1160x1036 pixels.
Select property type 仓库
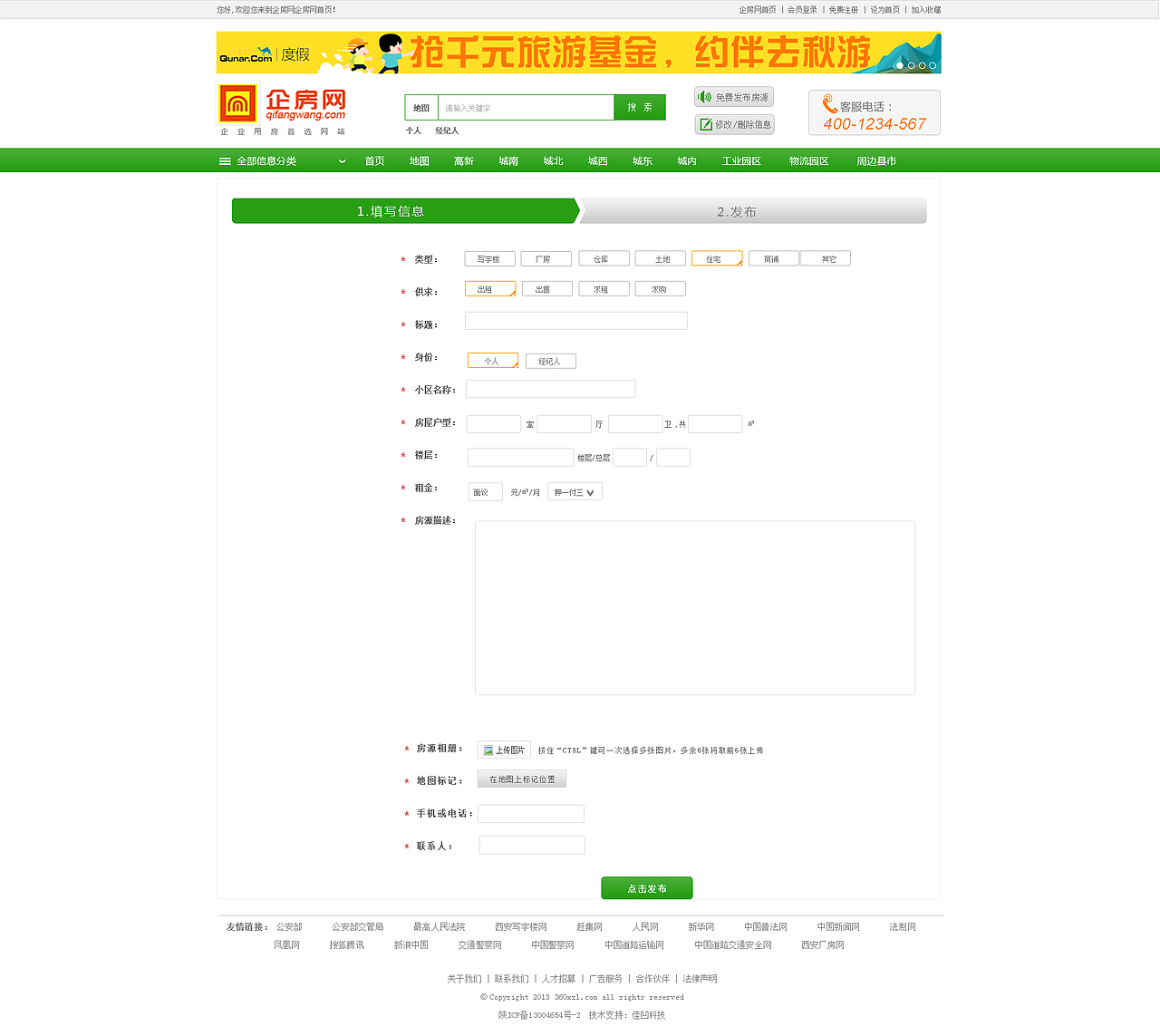604,259
